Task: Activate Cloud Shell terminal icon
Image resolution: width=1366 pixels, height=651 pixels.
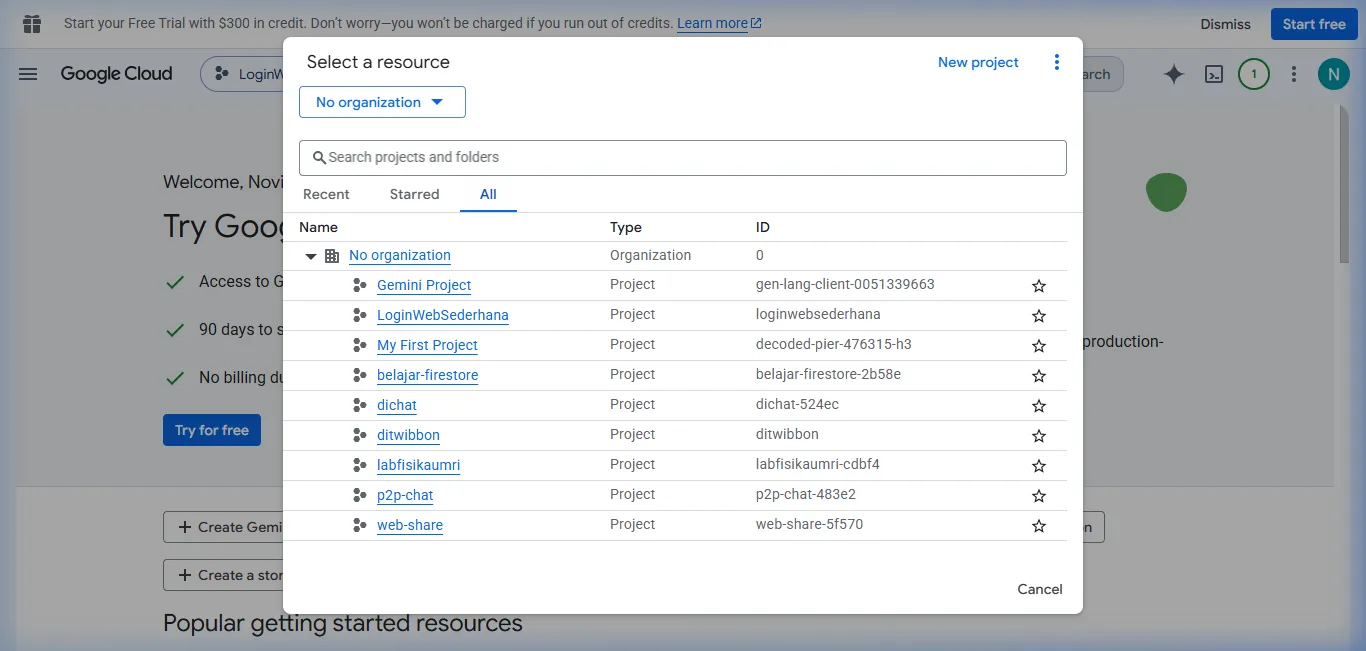Action: (x=1214, y=74)
